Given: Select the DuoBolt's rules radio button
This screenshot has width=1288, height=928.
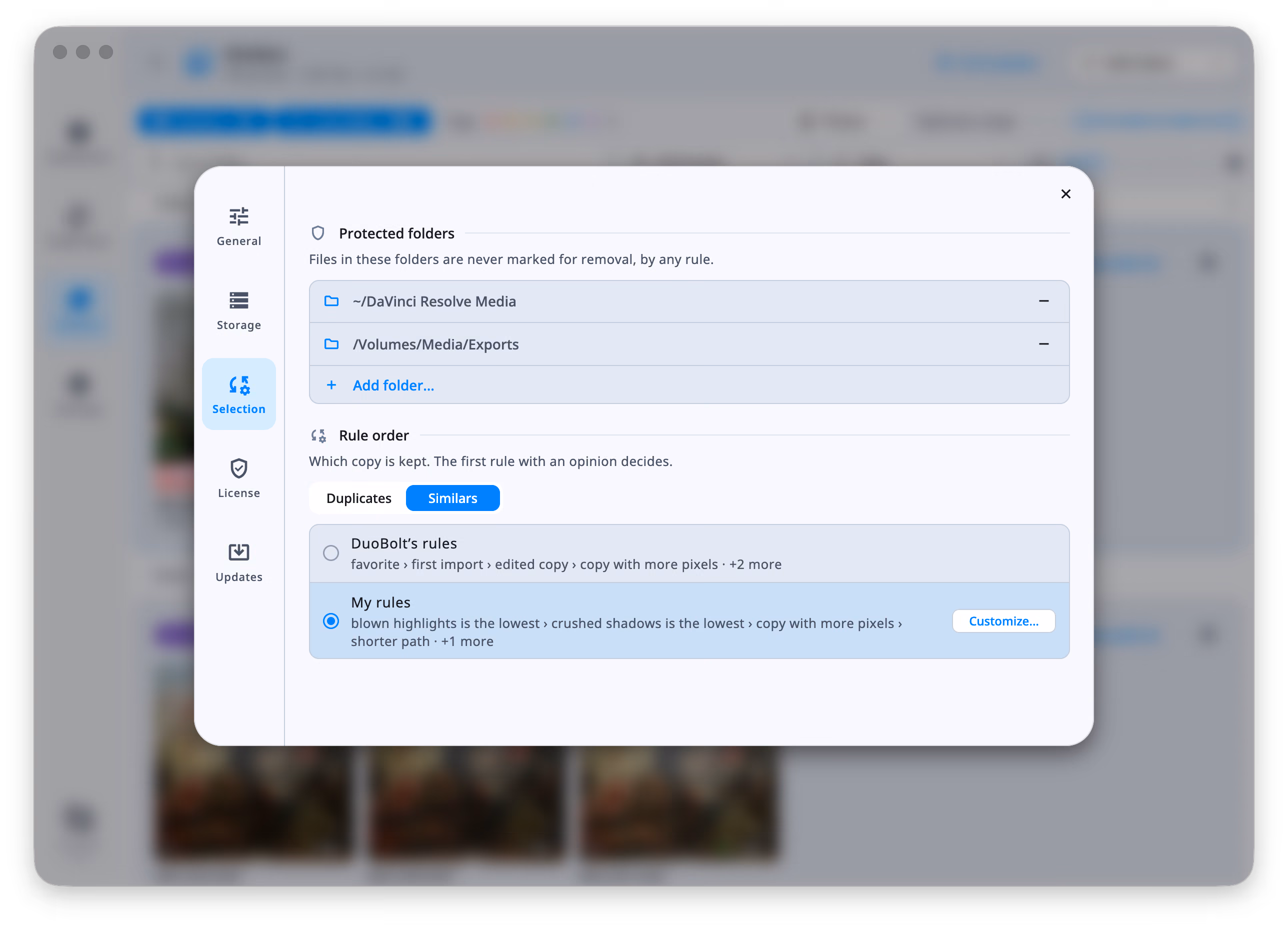Looking at the screenshot, I should click(x=331, y=553).
